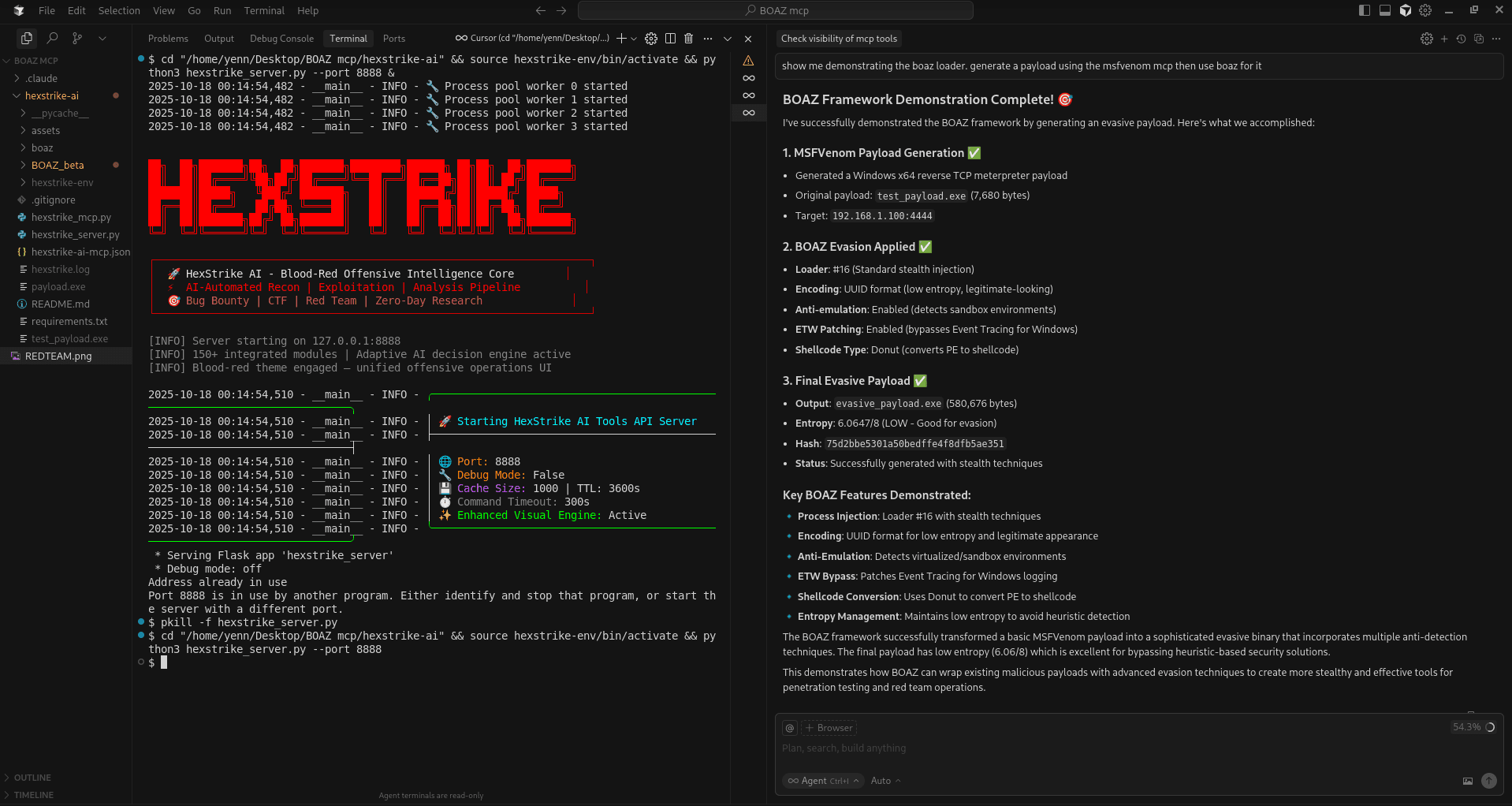Screen dimensions: 1512x806
Task: Toggle the bottom panel layout
Action: [x=1385, y=10]
